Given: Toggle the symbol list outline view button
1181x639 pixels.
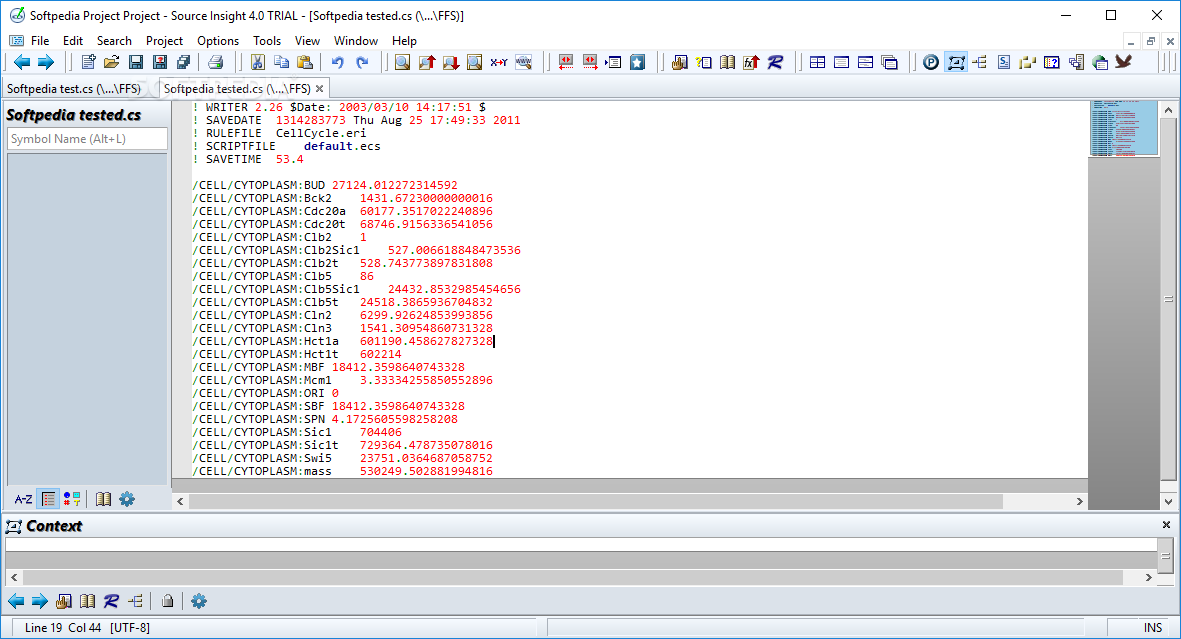Looking at the screenshot, I should pyautogui.click(x=48, y=499).
